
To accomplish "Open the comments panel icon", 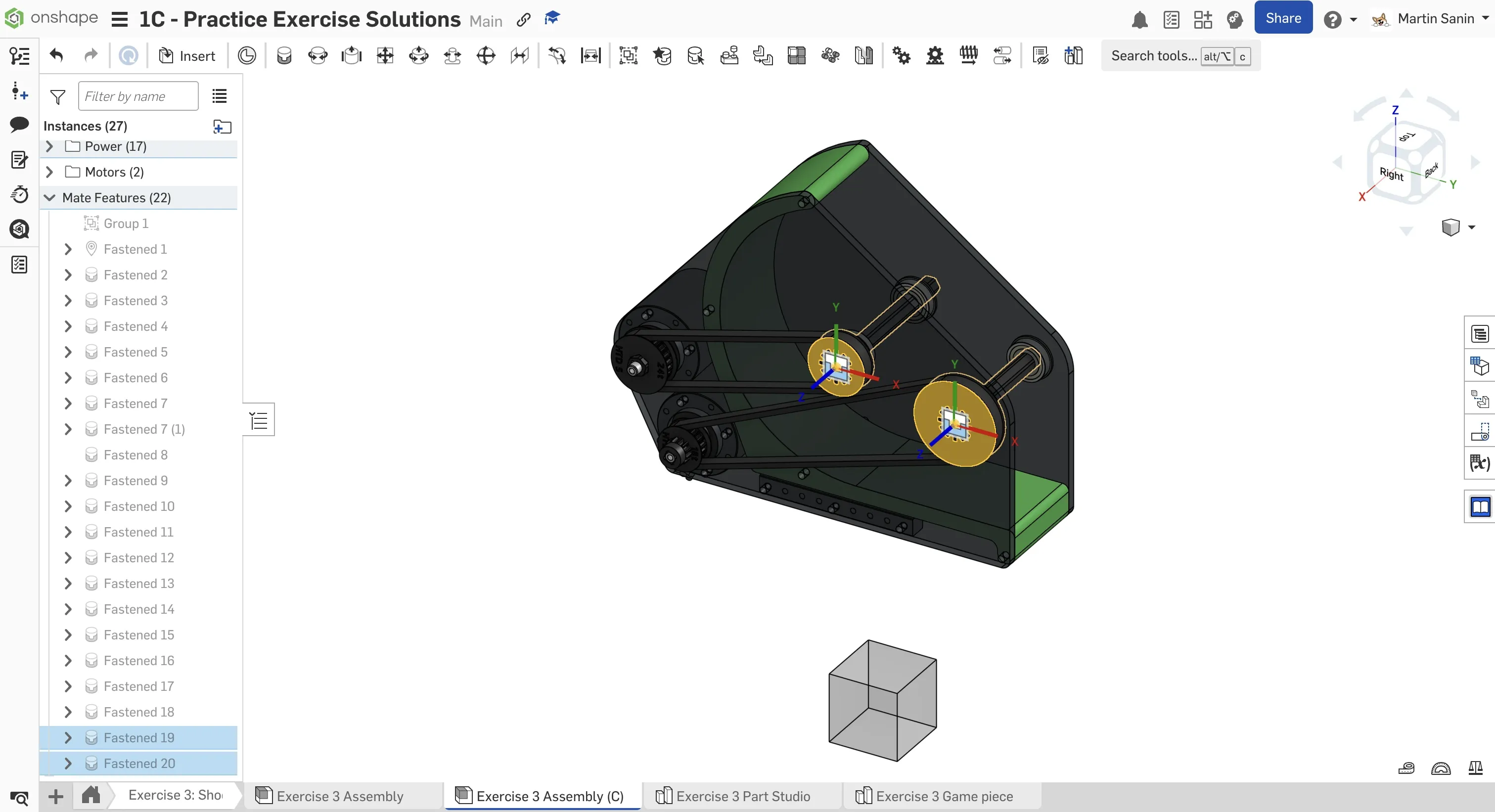I will pyautogui.click(x=19, y=124).
